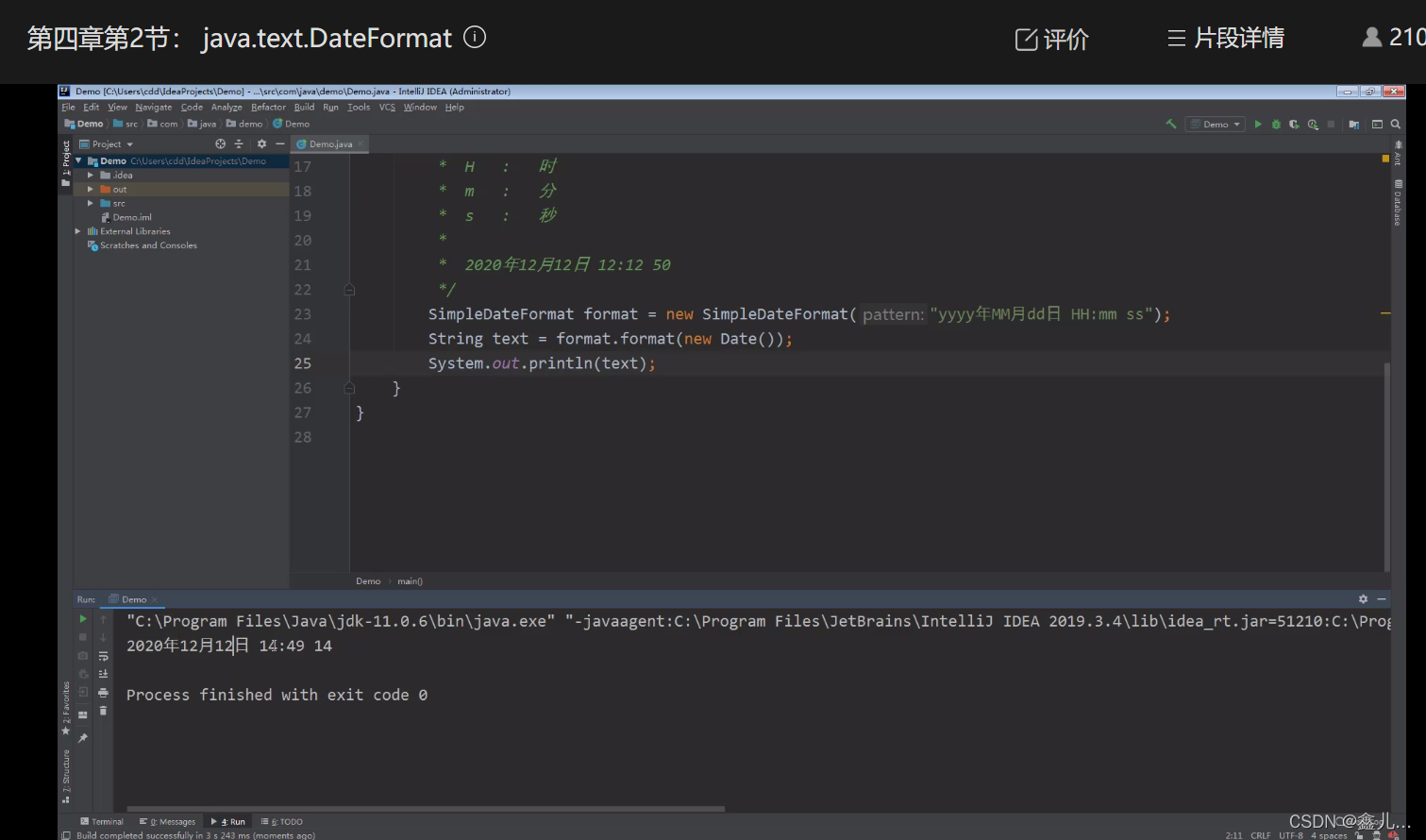
Task: Collapse the Demo root project node
Action: click(78, 161)
